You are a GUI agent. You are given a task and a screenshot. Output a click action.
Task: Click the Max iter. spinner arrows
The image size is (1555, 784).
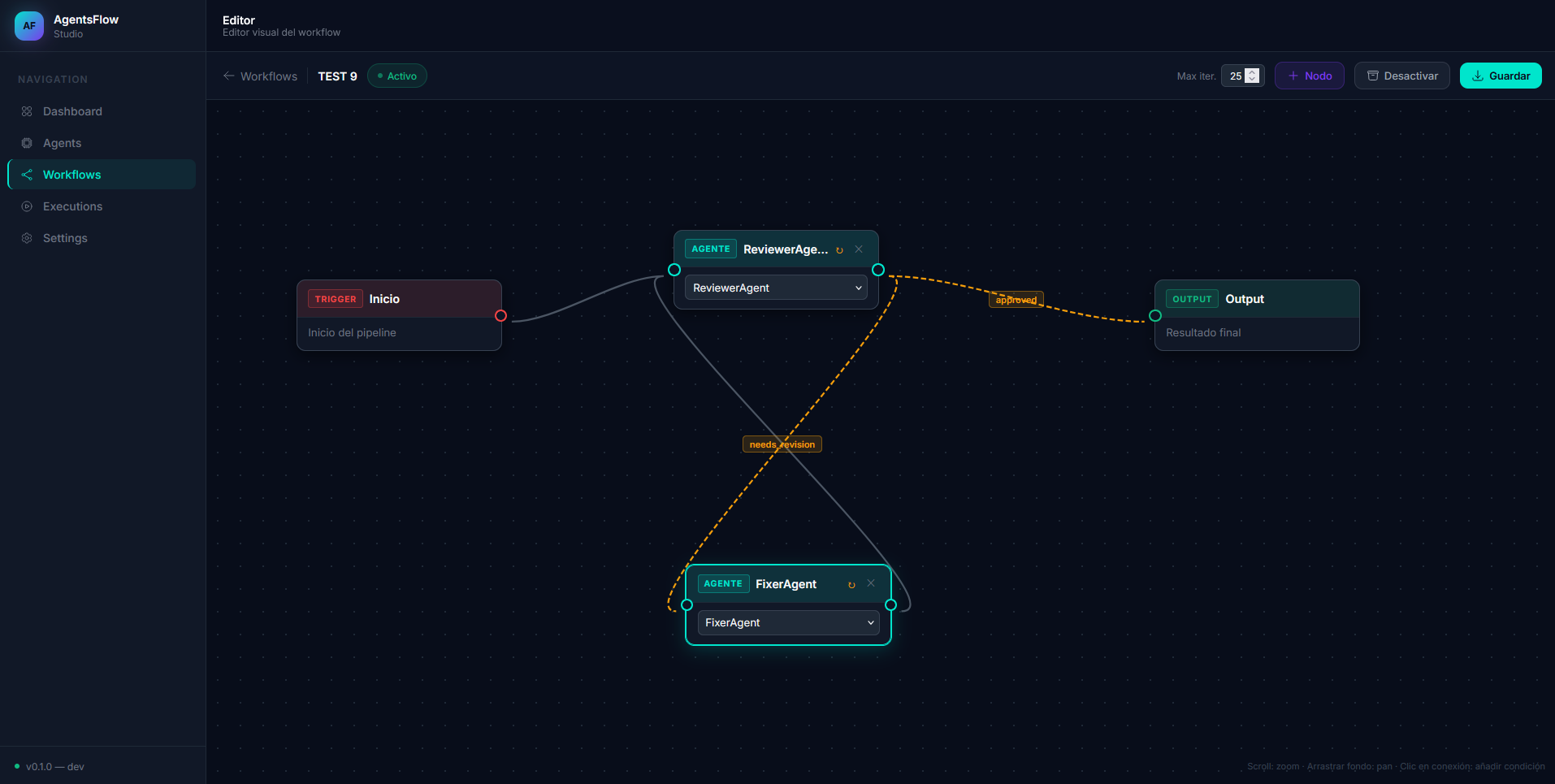click(x=1253, y=76)
